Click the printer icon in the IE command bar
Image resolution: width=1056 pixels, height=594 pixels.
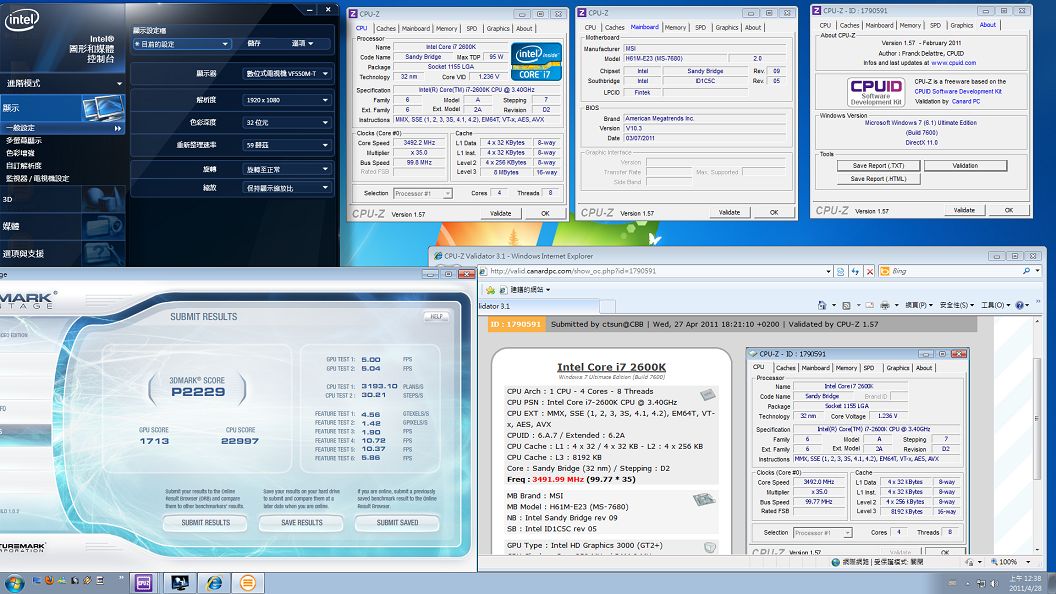coord(885,305)
